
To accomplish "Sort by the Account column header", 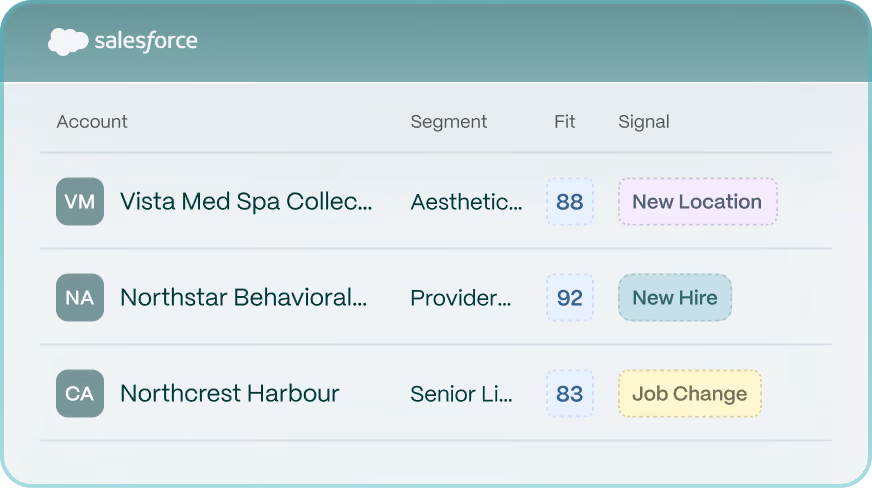I will tap(92, 122).
